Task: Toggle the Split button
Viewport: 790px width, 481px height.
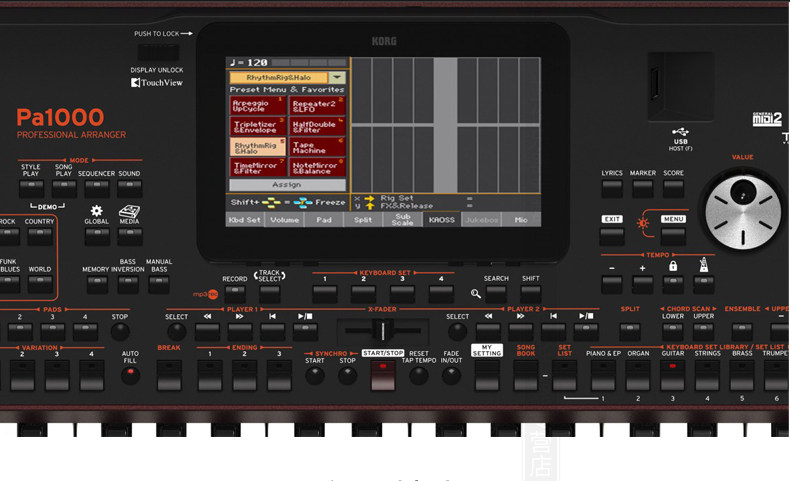Action: [630, 332]
